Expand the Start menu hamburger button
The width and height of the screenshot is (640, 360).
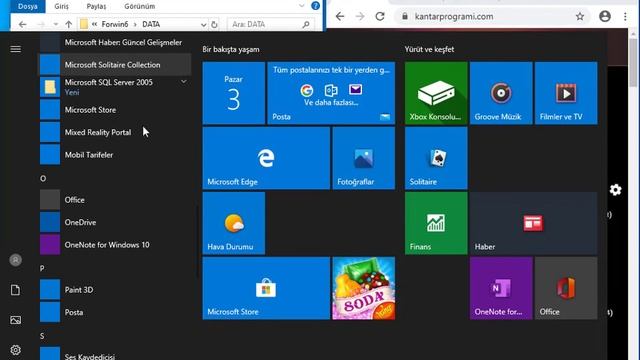click(x=16, y=49)
